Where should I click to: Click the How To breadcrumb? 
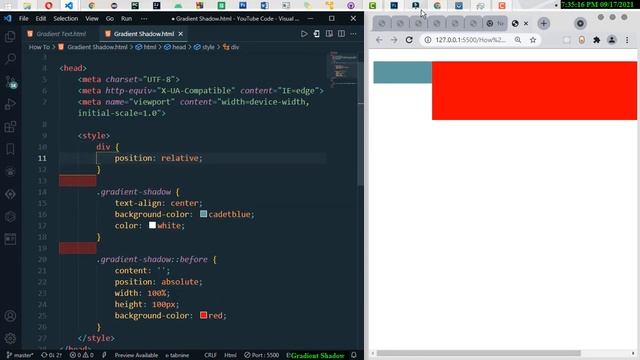39,47
